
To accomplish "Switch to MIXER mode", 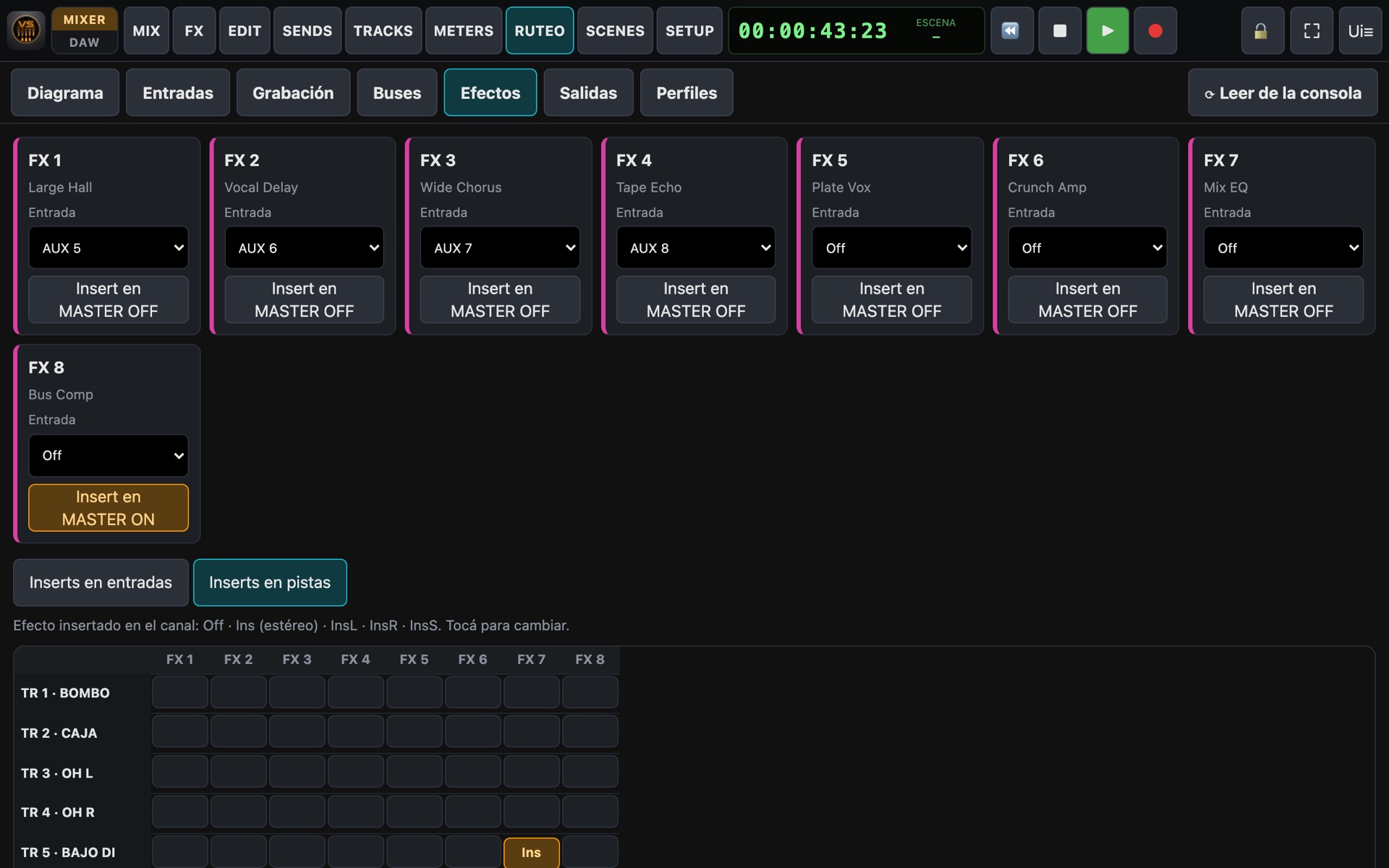I will tap(85, 20).
